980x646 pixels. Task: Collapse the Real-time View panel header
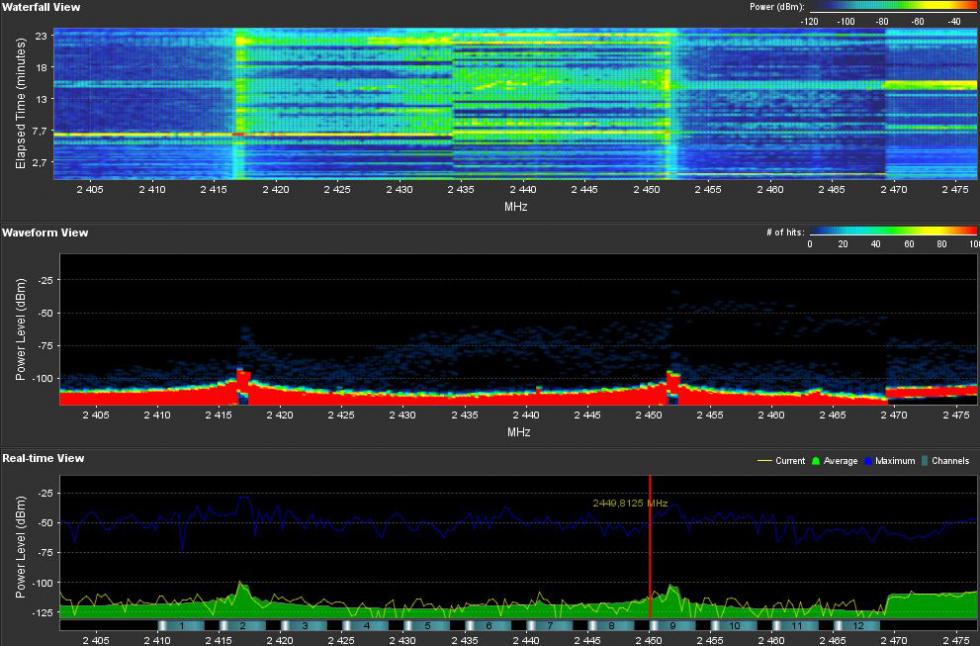[42, 458]
